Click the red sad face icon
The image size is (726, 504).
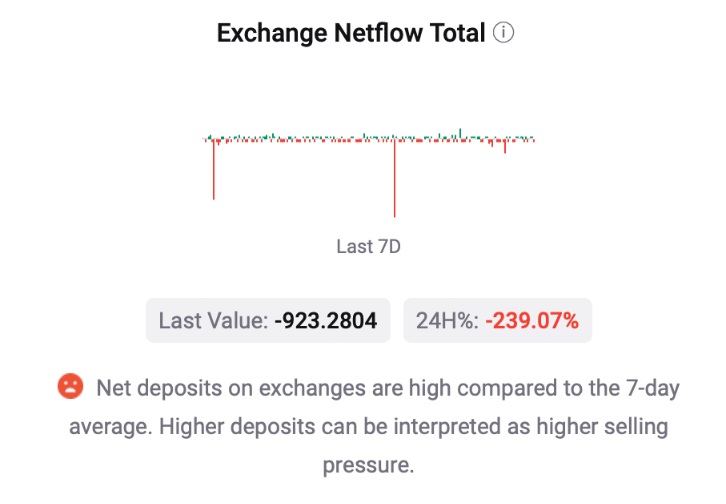pos(70,386)
